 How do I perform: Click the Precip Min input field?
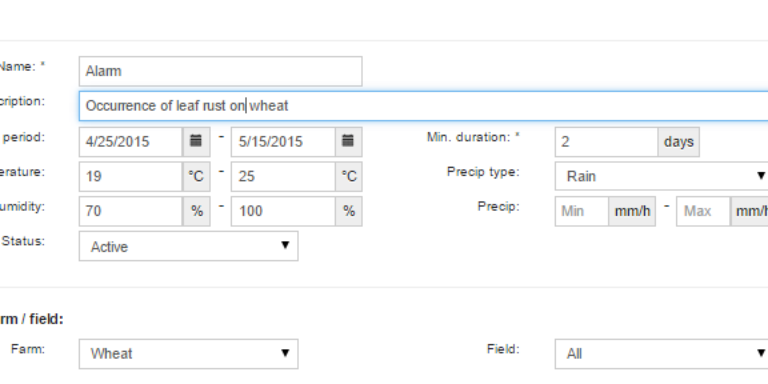click(x=582, y=212)
